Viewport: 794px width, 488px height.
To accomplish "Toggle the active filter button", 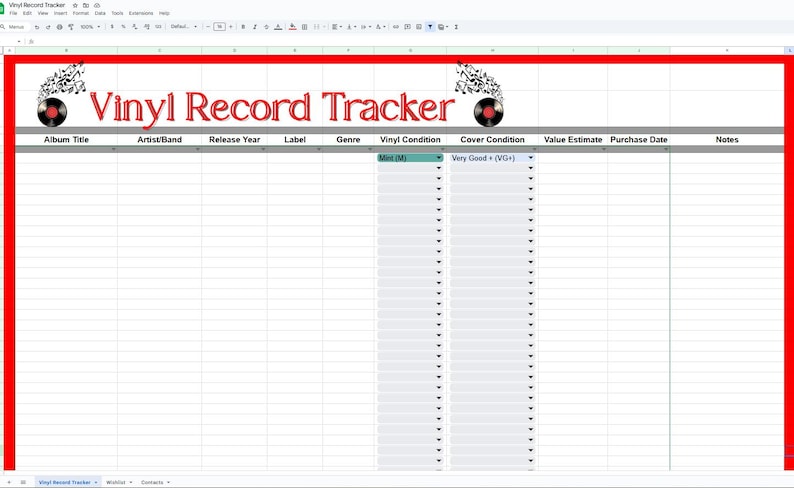I will [x=430, y=27].
